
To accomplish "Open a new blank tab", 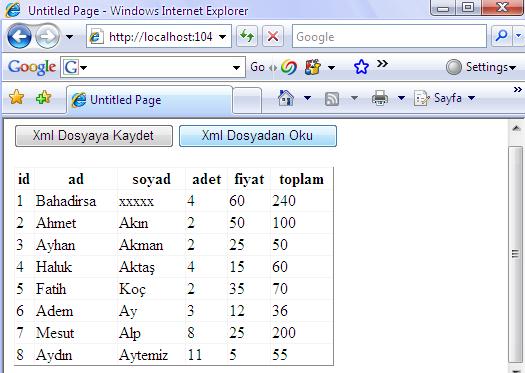I will click(247, 100).
